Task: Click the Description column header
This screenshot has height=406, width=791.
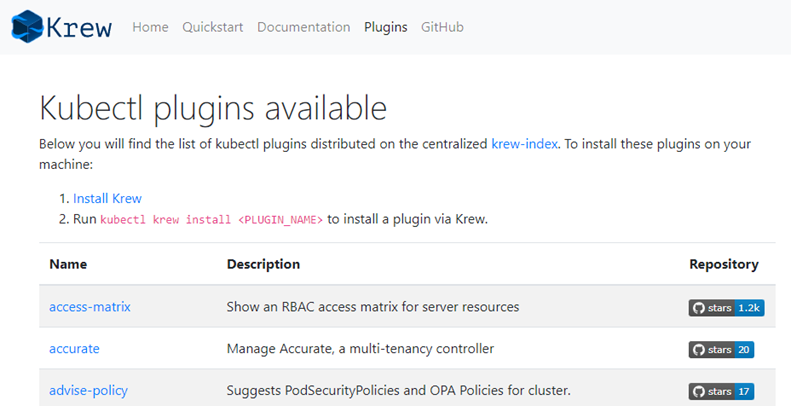Action: 263,264
